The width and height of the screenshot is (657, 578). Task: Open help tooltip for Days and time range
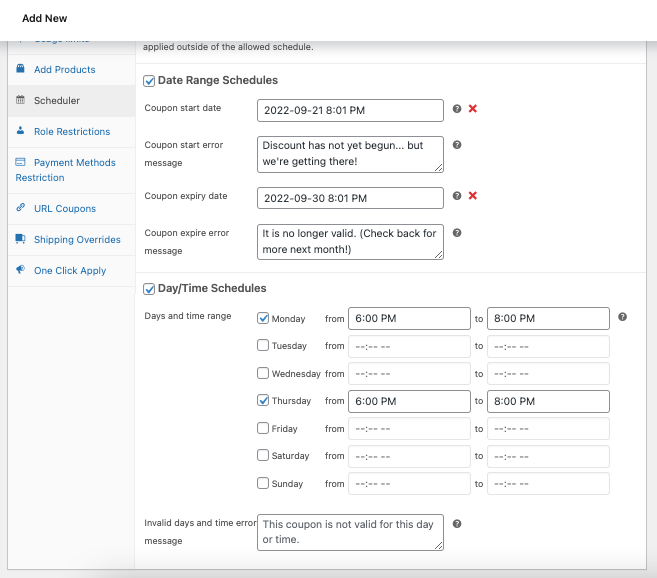622,317
